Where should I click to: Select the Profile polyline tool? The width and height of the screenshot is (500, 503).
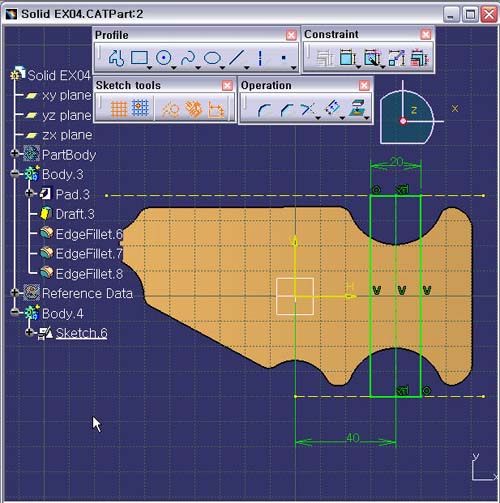(x=116, y=58)
